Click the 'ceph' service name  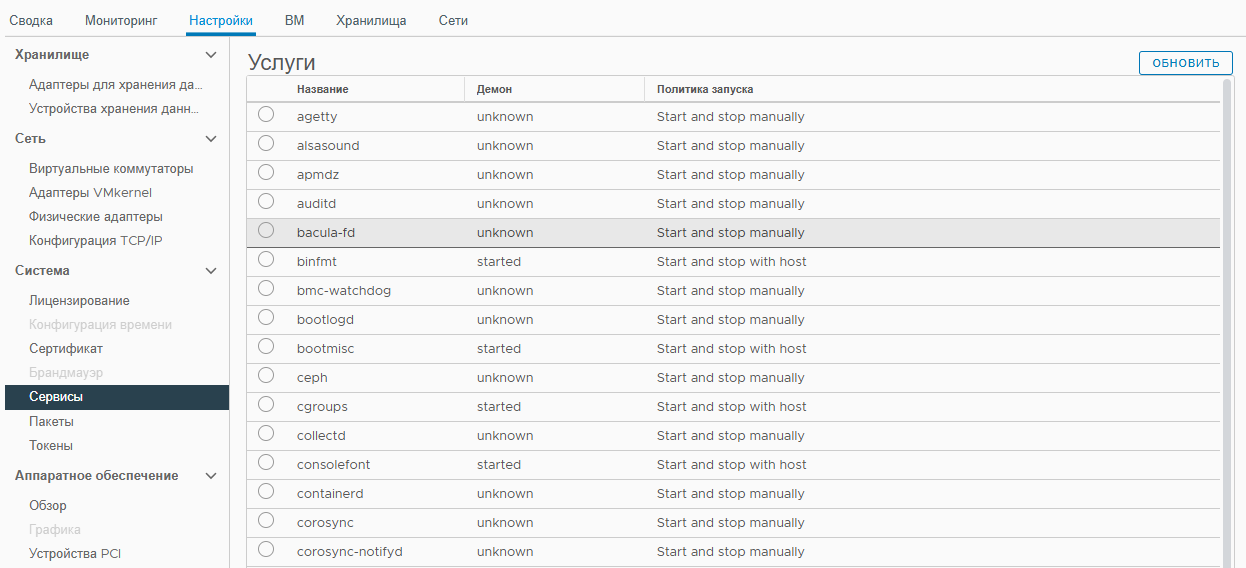click(x=312, y=378)
